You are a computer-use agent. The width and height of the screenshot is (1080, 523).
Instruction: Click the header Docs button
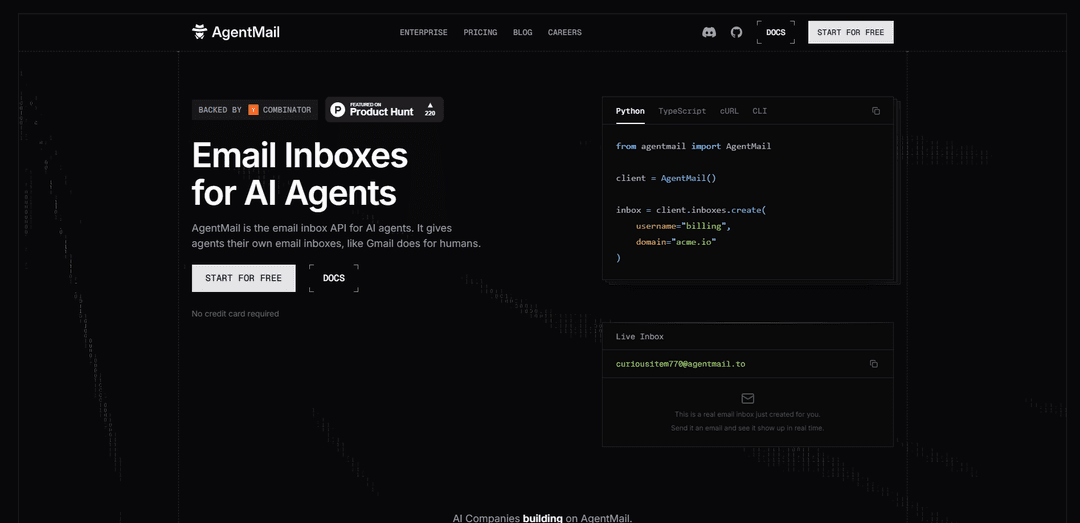776,32
